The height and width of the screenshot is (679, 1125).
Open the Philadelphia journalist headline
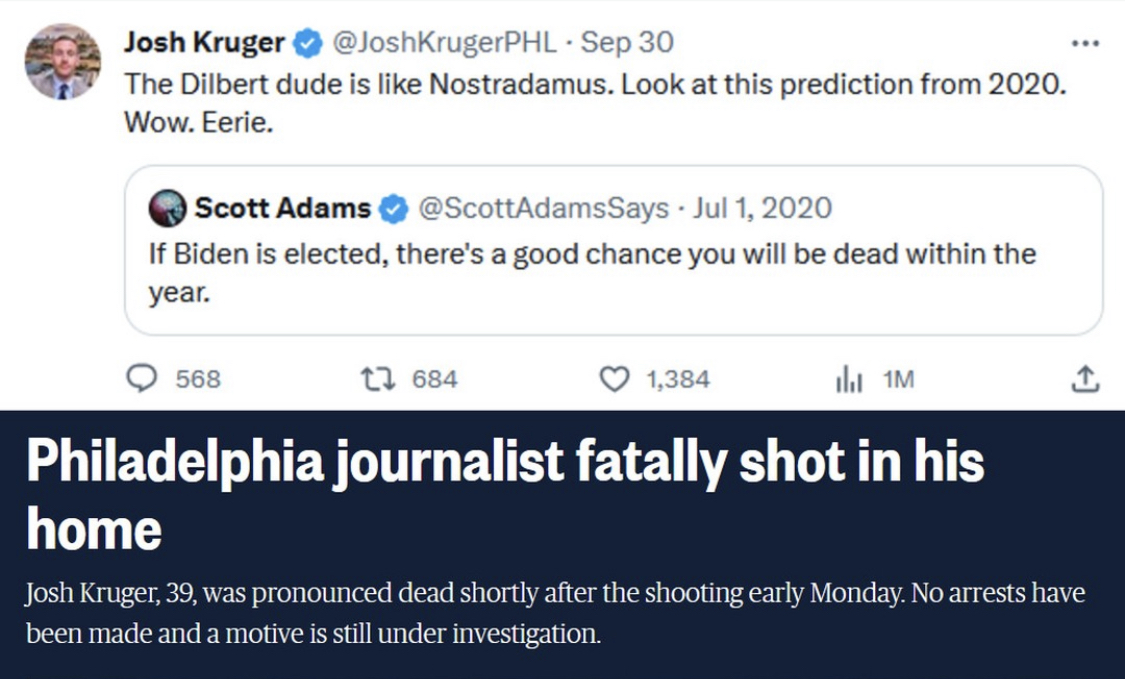point(505,495)
